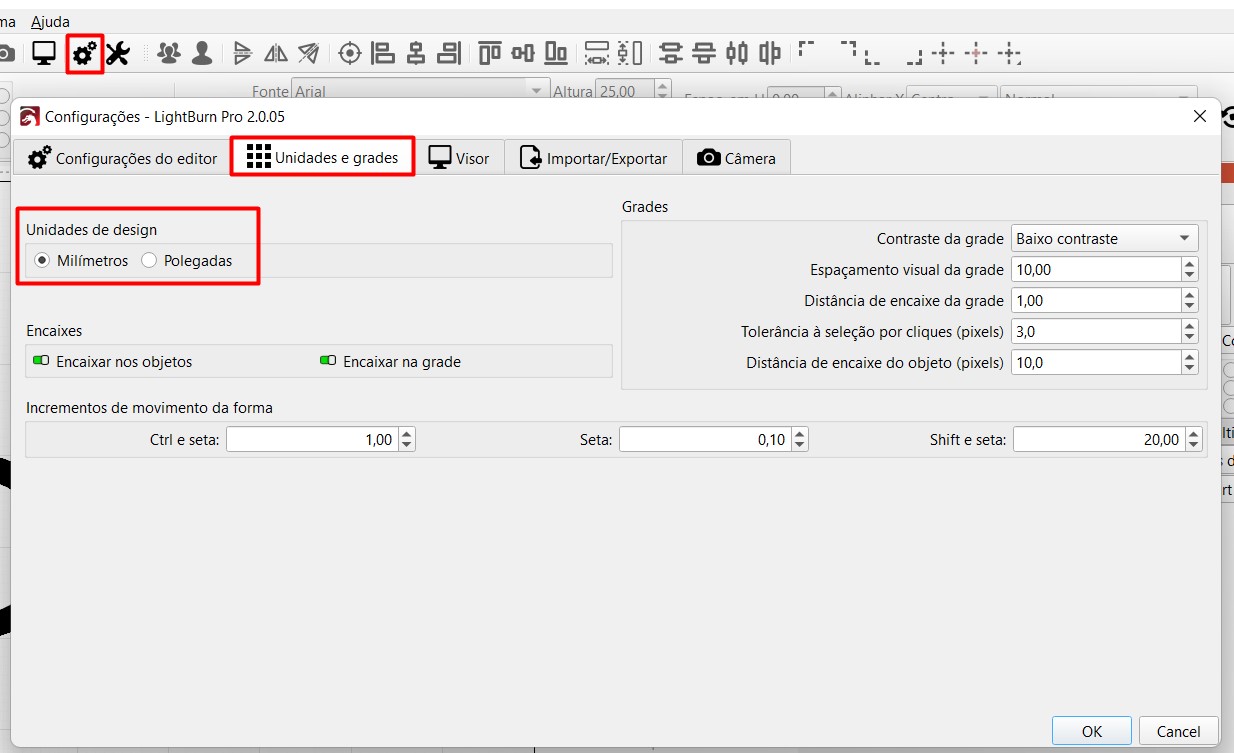Click the OK button
Screen dimensions: 1234x753
[x=1092, y=731]
